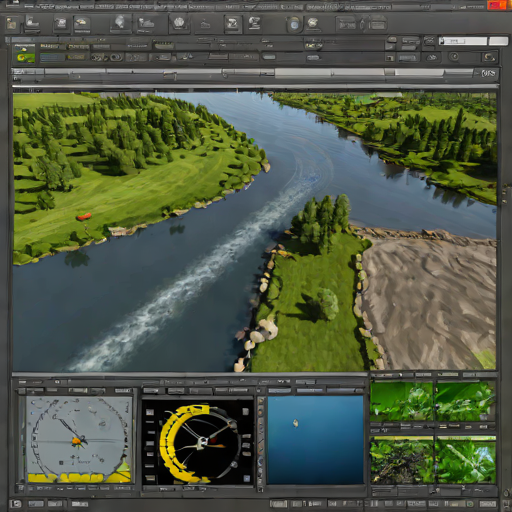Image resolution: width=512 pixels, height=512 pixels.
Task: Click the round lens icon in top toolbar
Action: (x=294, y=24)
